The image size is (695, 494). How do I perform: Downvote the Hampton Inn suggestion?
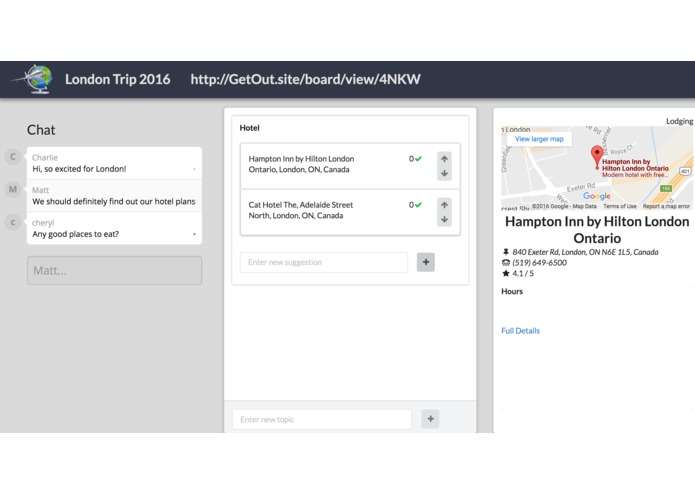[x=444, y=174]
